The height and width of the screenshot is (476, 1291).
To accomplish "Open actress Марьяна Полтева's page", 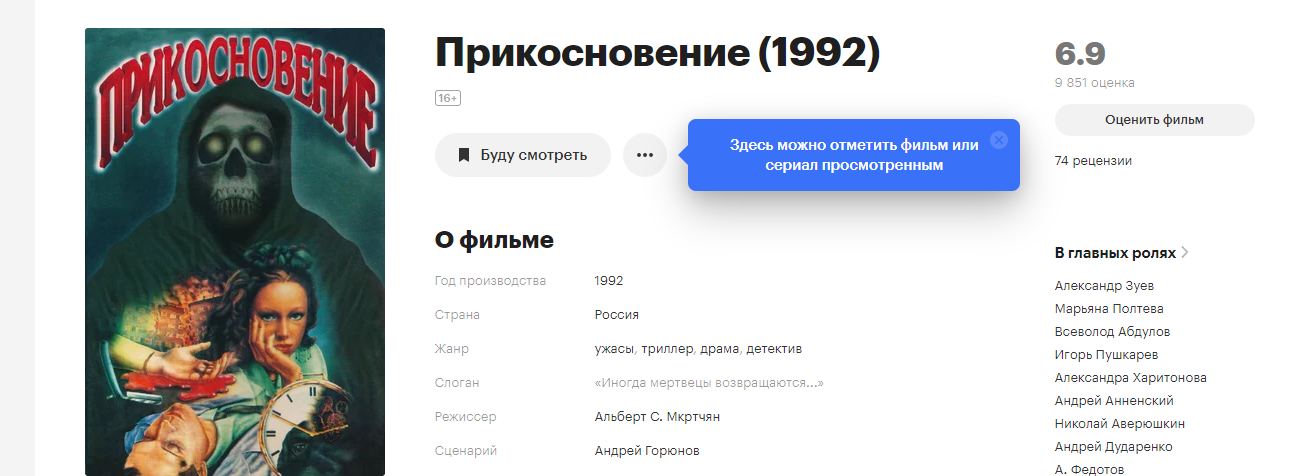I will click(x=1109, y=308).
